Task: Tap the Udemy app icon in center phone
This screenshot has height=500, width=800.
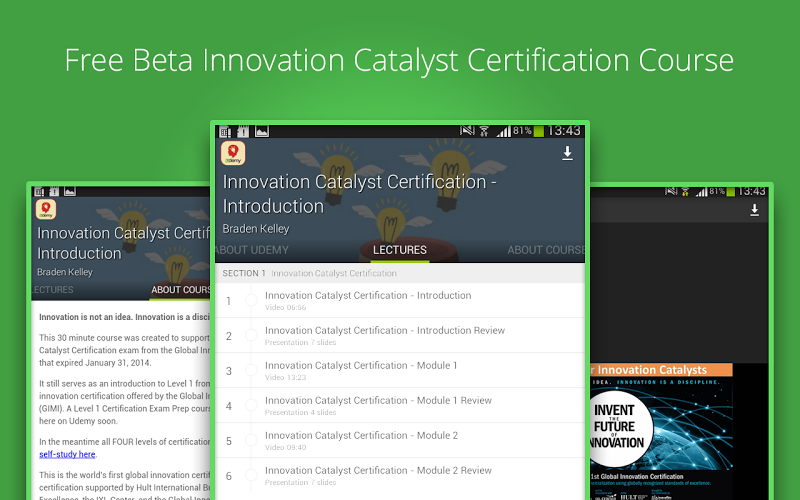Action: [x=233, y=153]
